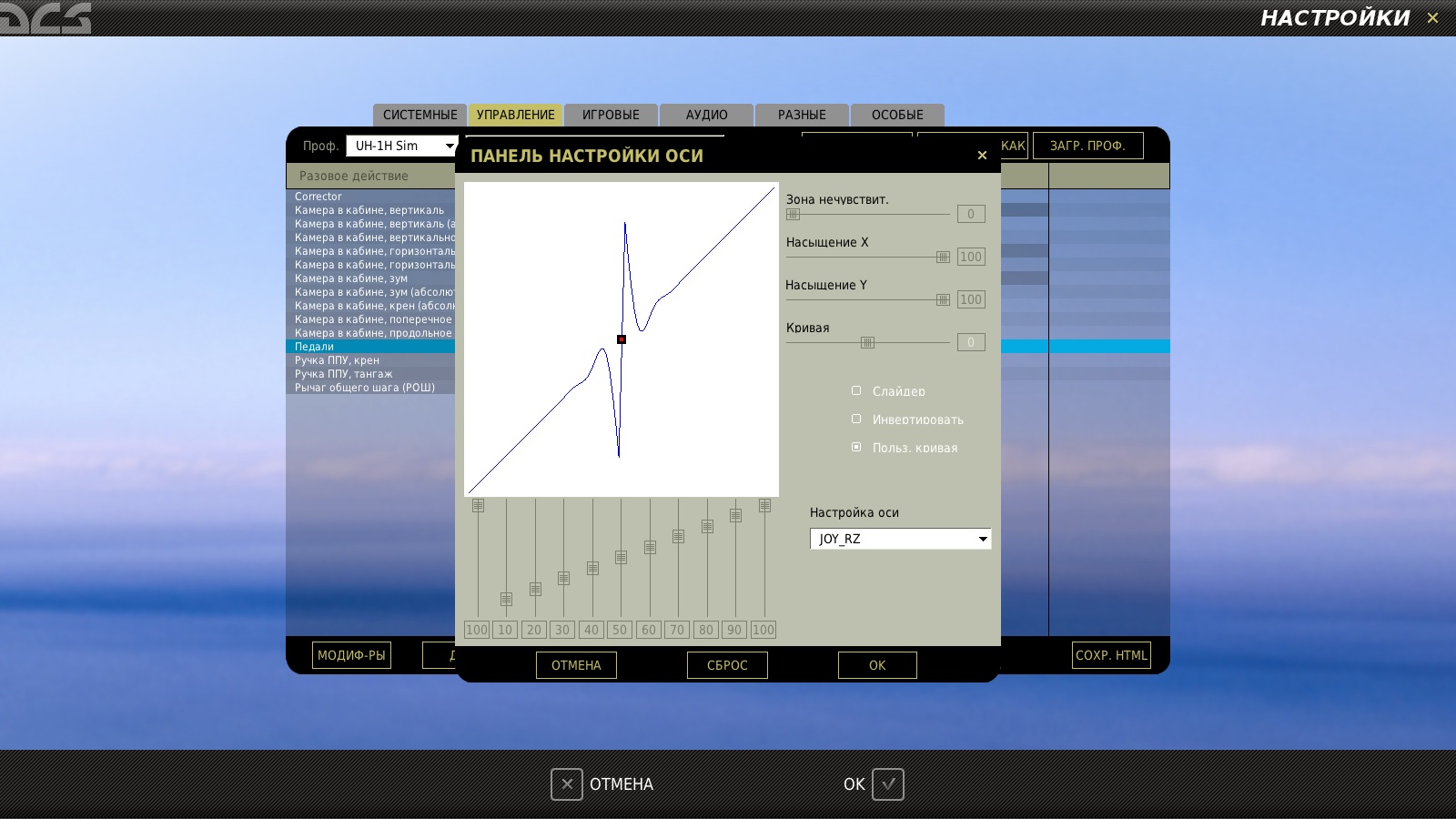The width and height of the screenshot is (1456, 819).
Task: Open the JOY_RZ axis dropdown
Action: 900,539
